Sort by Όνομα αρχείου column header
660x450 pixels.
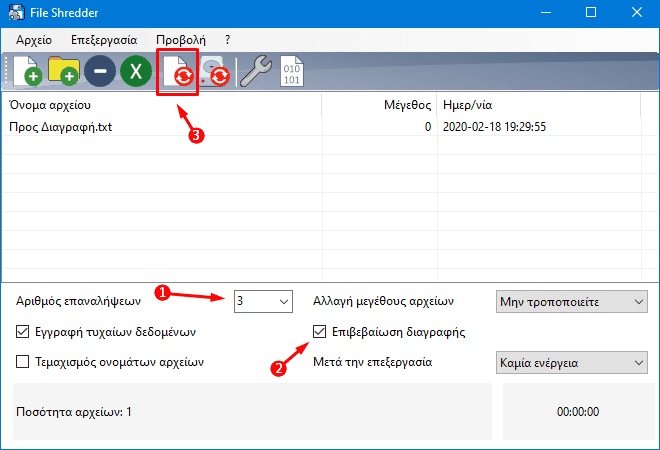click(x=162, y=105)
